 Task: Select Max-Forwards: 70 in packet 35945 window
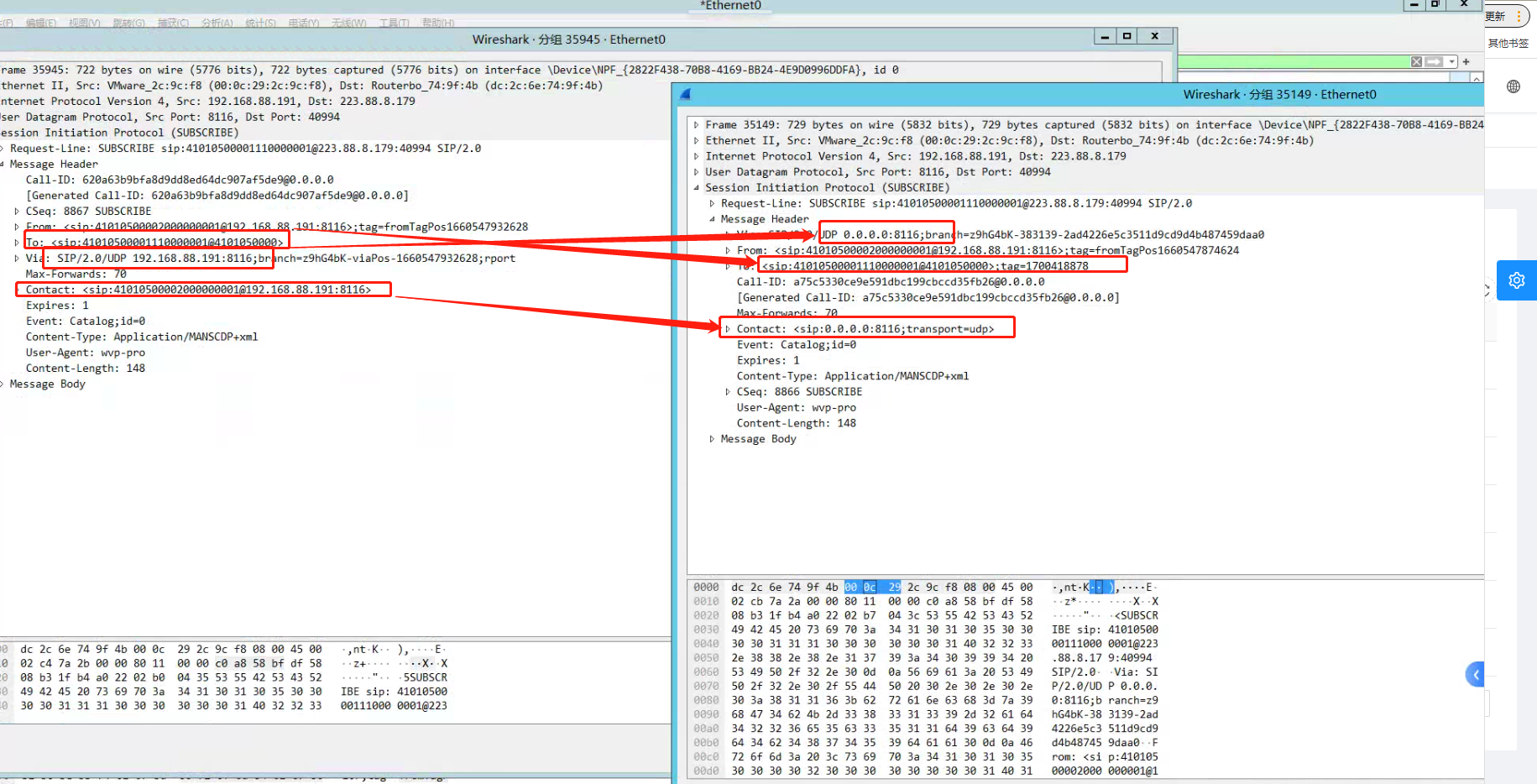click(76, 274)
